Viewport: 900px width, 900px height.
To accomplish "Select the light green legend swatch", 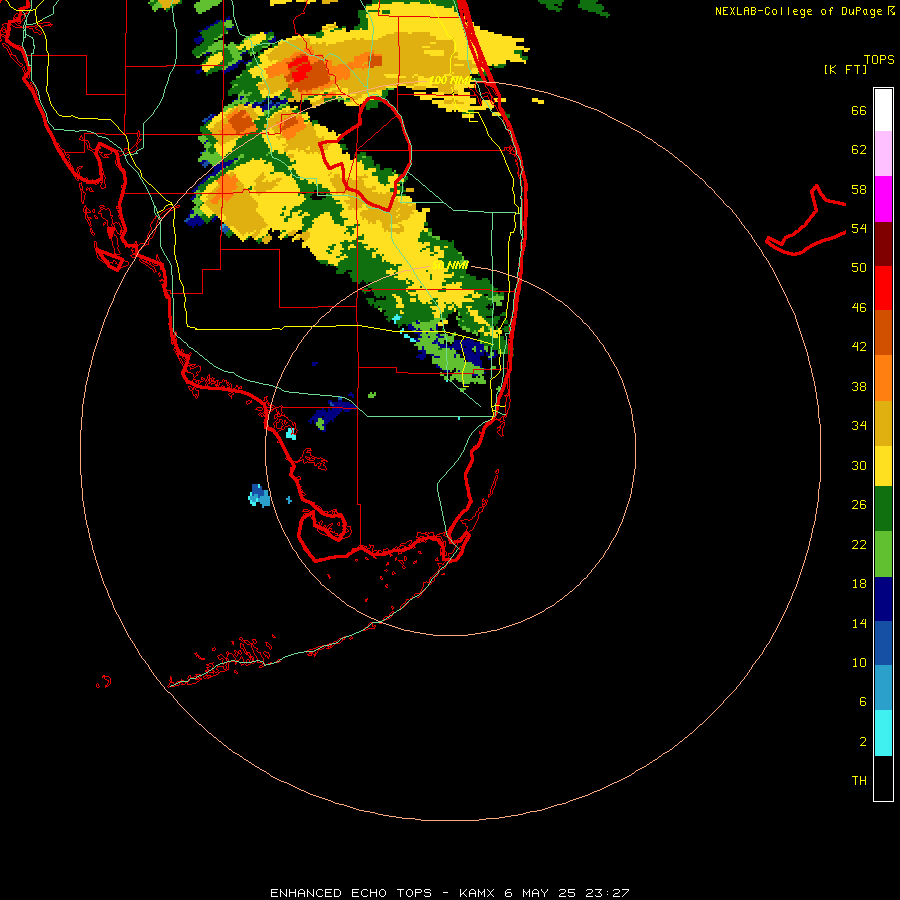I will point(883,554).
